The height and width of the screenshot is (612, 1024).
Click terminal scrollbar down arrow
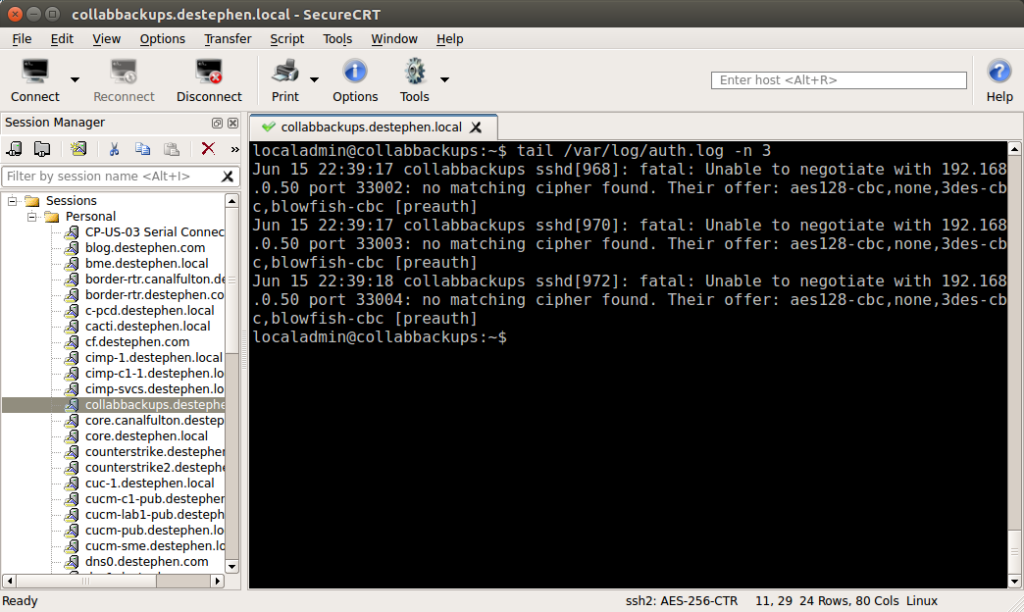1014,581
